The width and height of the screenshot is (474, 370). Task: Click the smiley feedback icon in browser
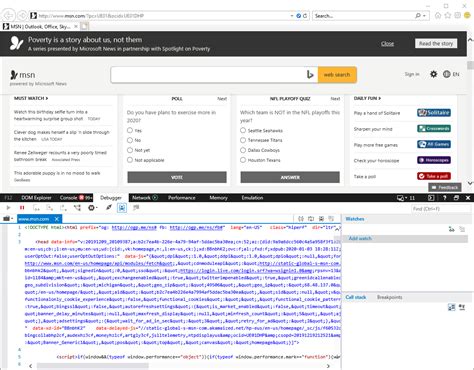[467, 15]
